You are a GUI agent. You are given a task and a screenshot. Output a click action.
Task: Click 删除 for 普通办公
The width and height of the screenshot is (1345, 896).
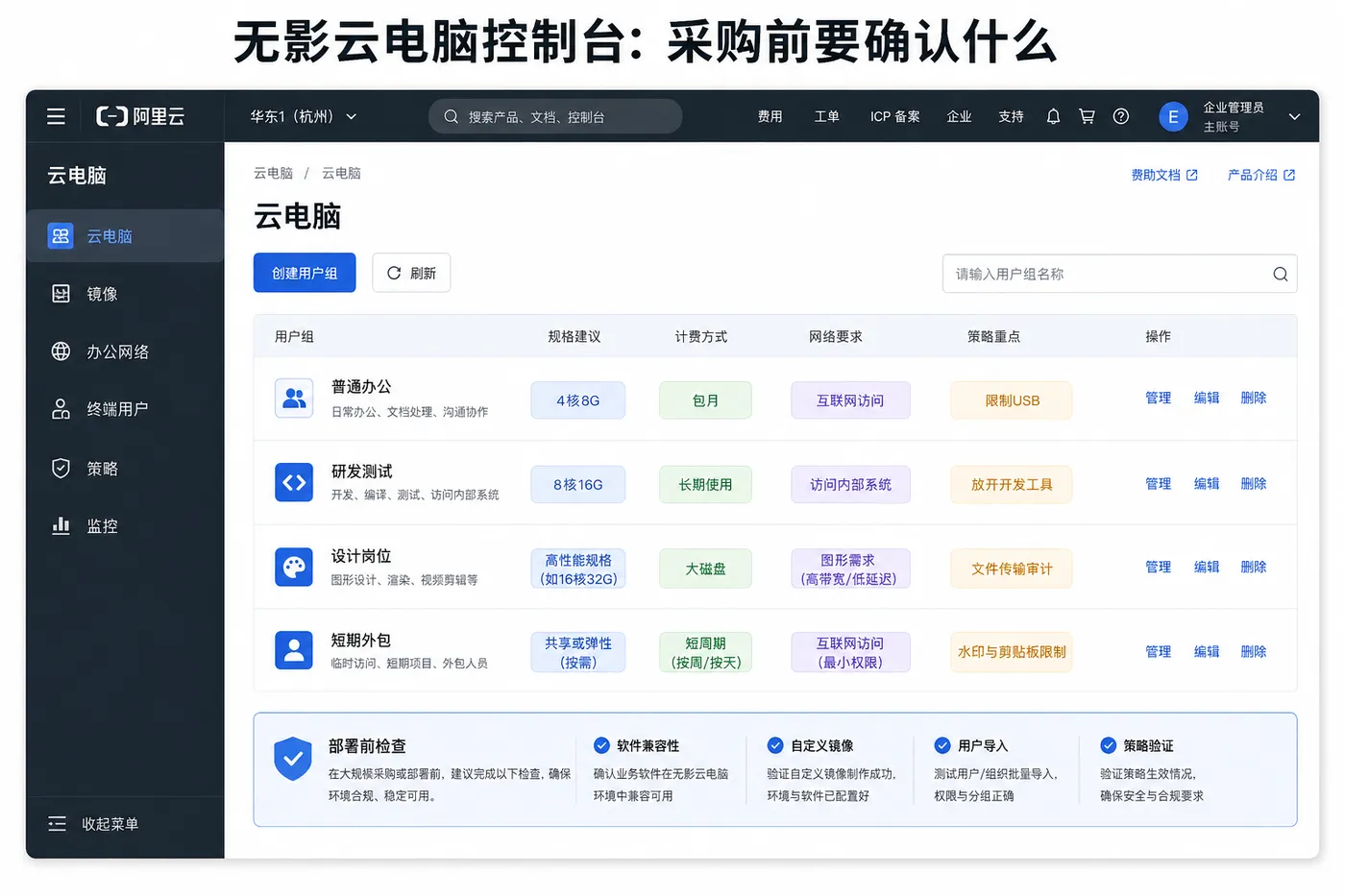pos(1254,398)
